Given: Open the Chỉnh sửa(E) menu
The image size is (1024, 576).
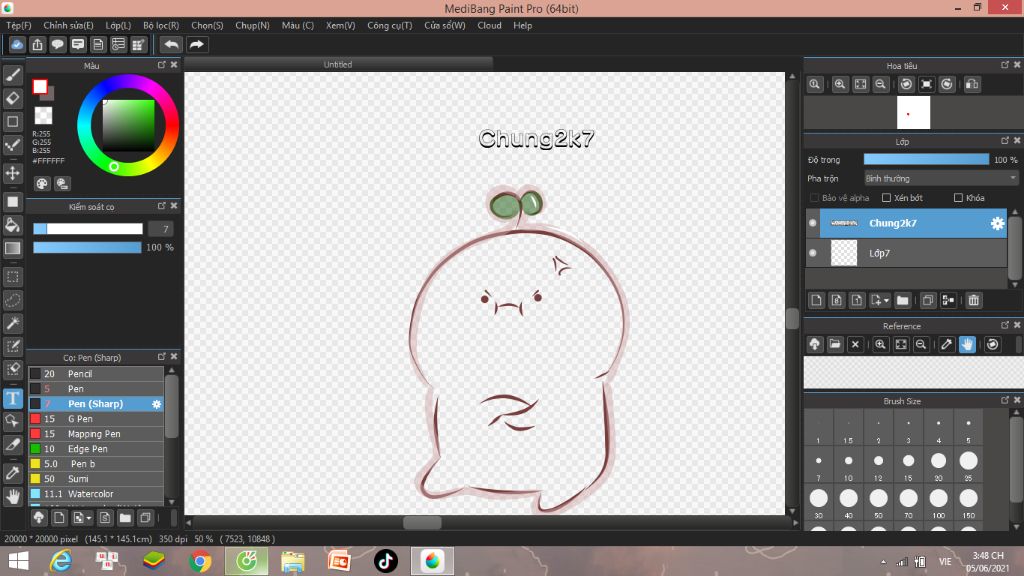Looking at the screenshot, I should (69, 25).
